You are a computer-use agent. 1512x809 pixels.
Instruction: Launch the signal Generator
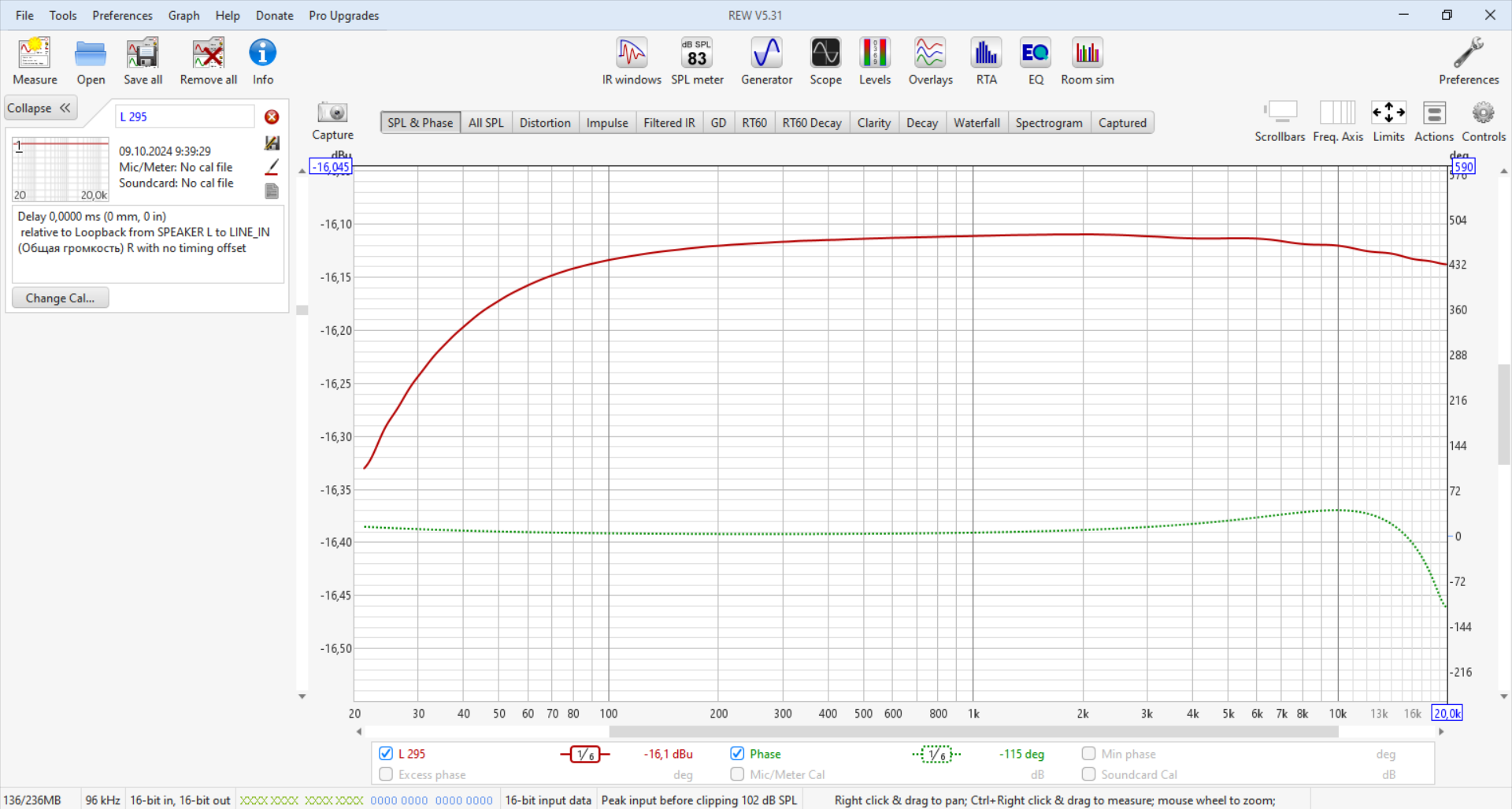coord(766,61)
